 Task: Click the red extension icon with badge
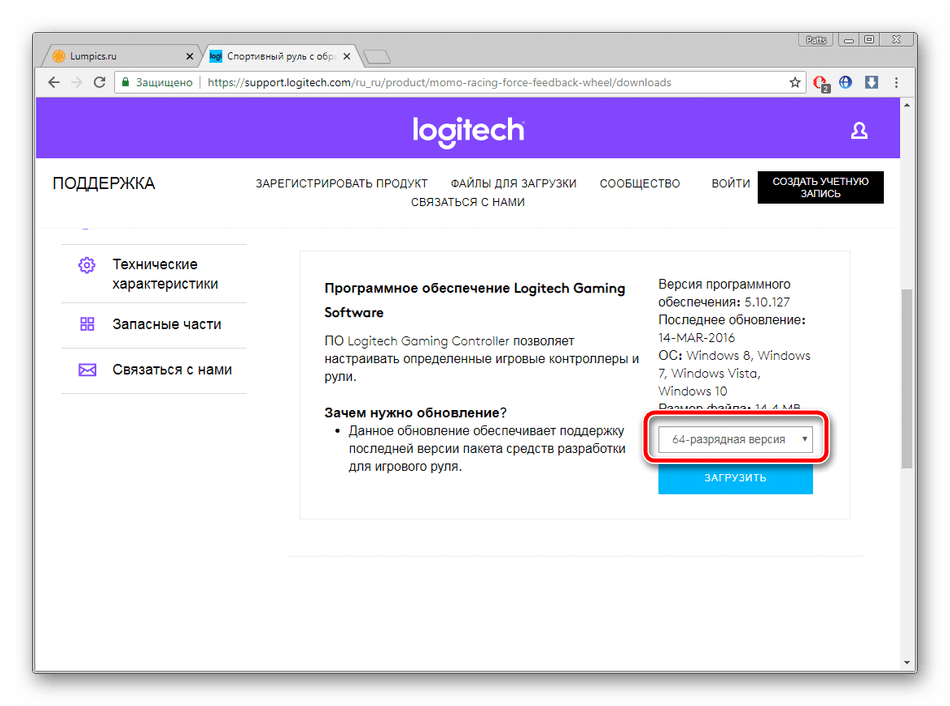821,83
